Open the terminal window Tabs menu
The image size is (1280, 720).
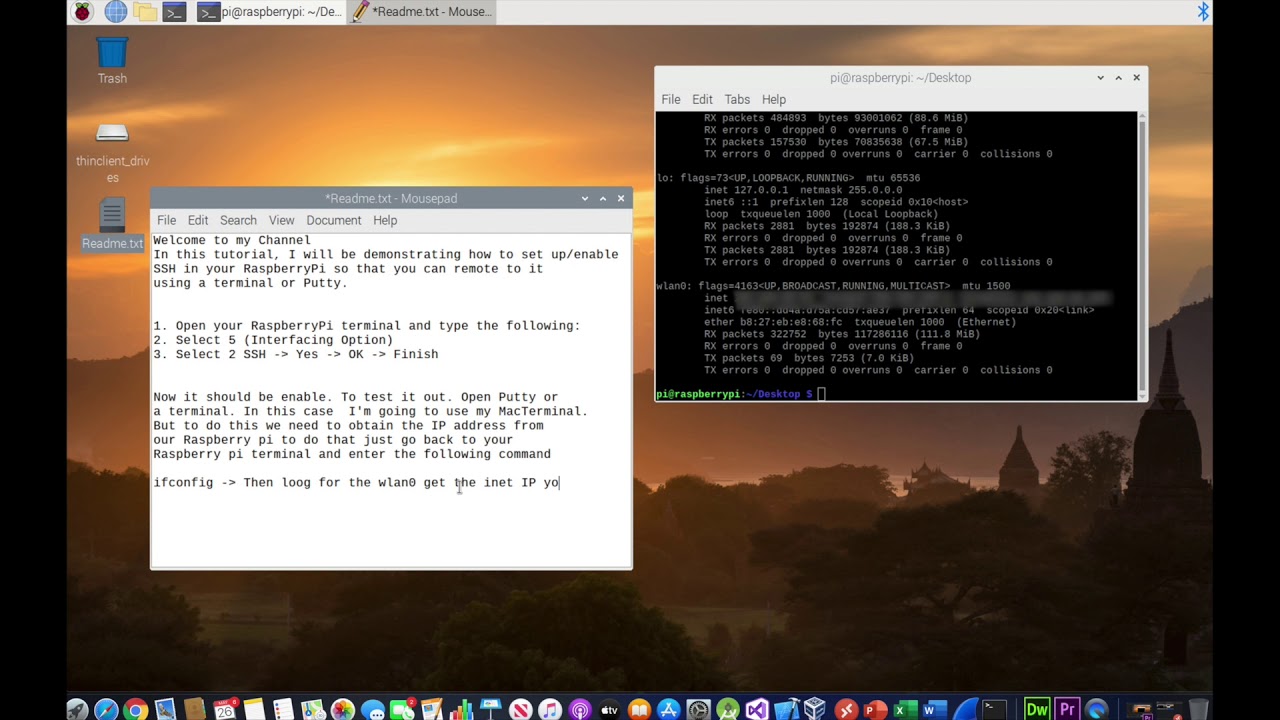(x=737, y=99)
